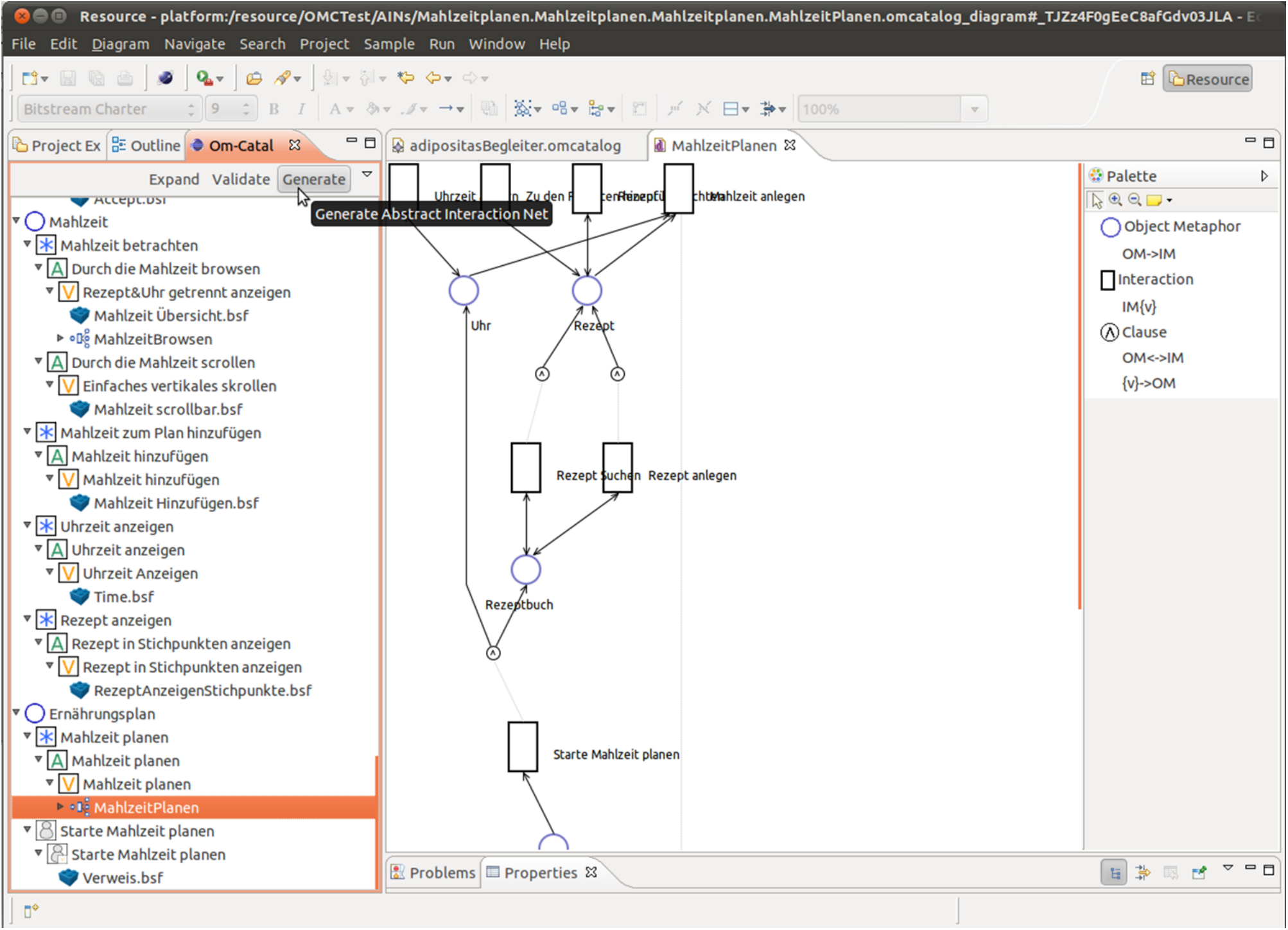Click the New wizard toolbar icon
This screenshot has width=1288, height=930.
tap(30, 78)
